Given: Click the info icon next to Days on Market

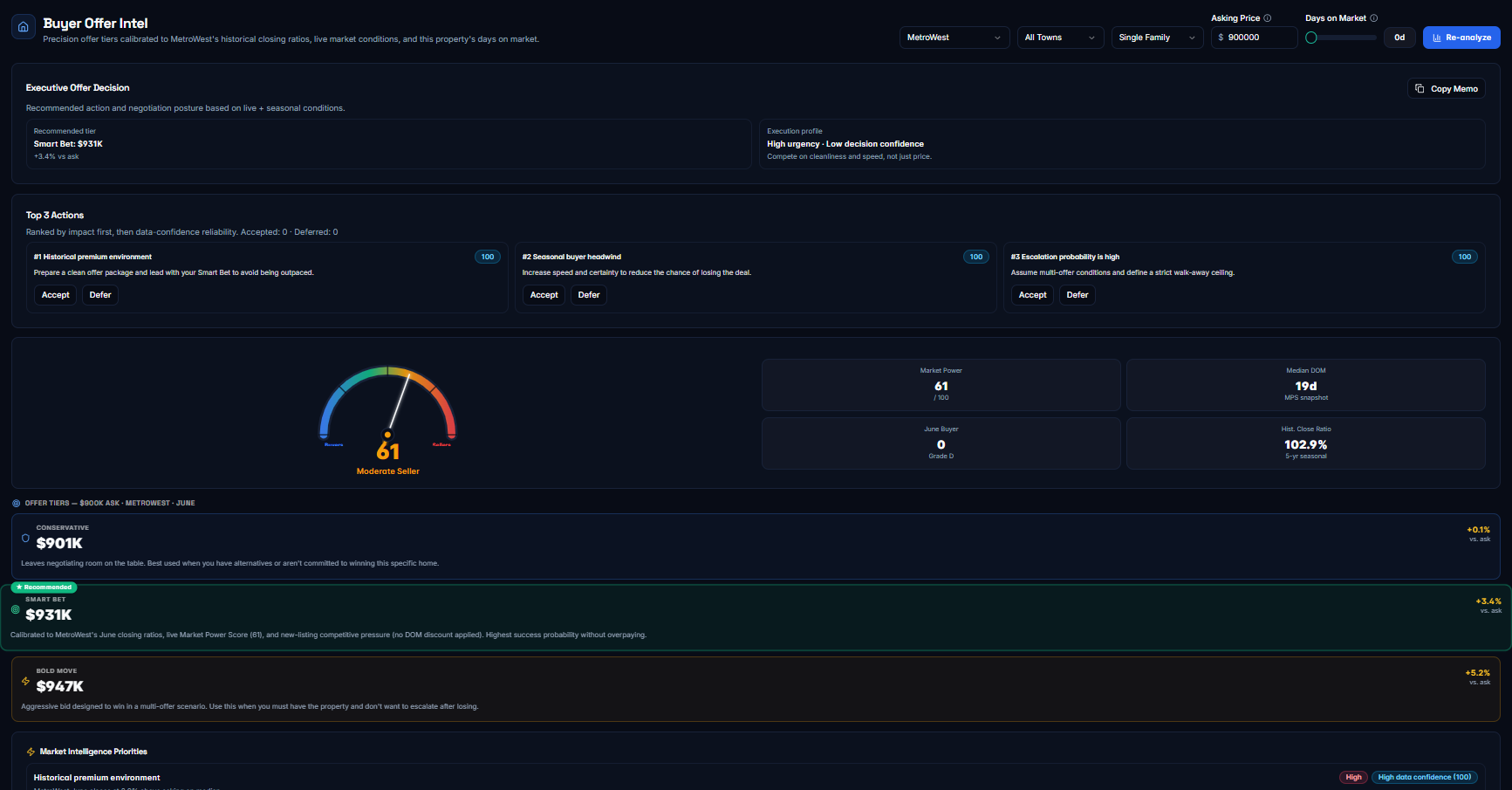Looking at the screenshot, I should (1374, 18).
